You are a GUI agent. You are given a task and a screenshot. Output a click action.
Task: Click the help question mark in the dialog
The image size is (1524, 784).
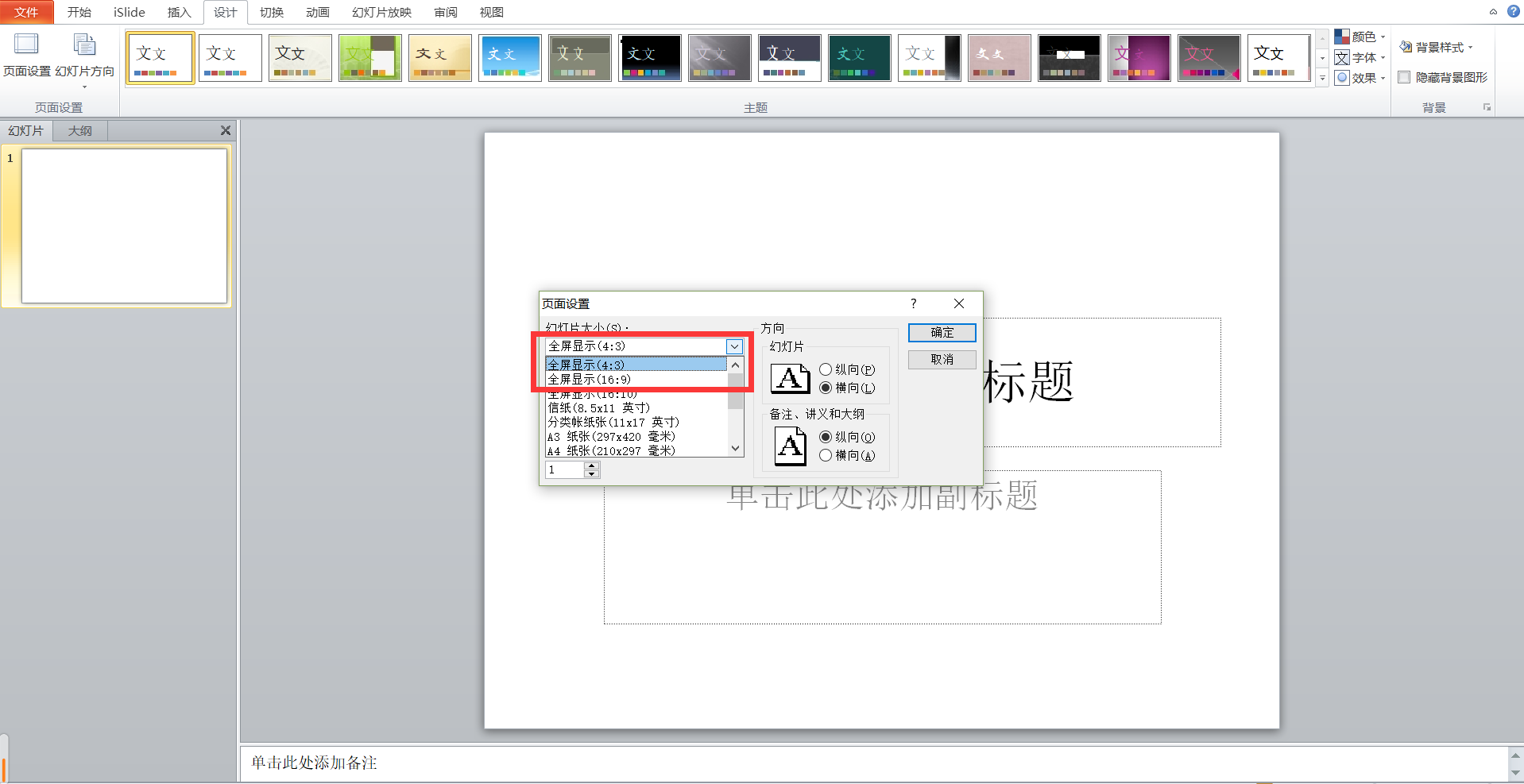coord(913,303)
